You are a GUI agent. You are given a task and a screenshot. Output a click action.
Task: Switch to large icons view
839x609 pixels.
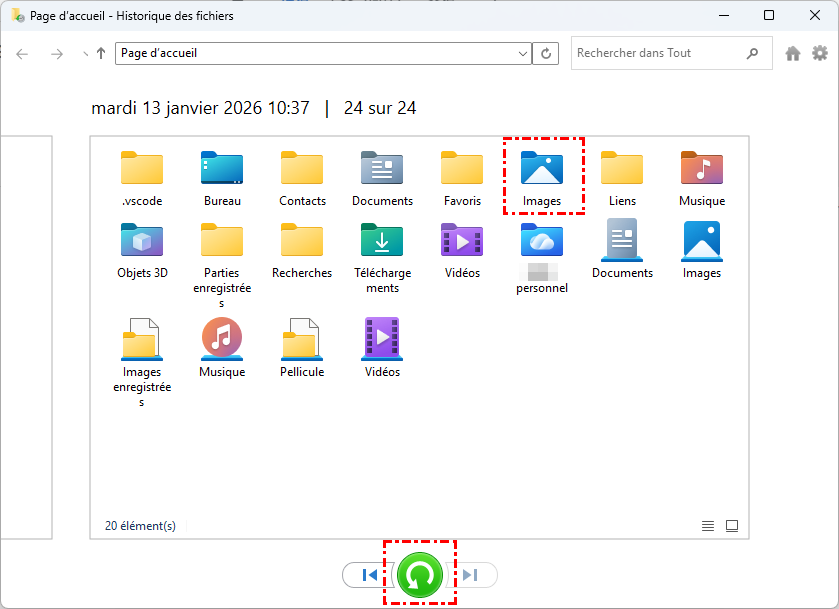coord(732,526)
